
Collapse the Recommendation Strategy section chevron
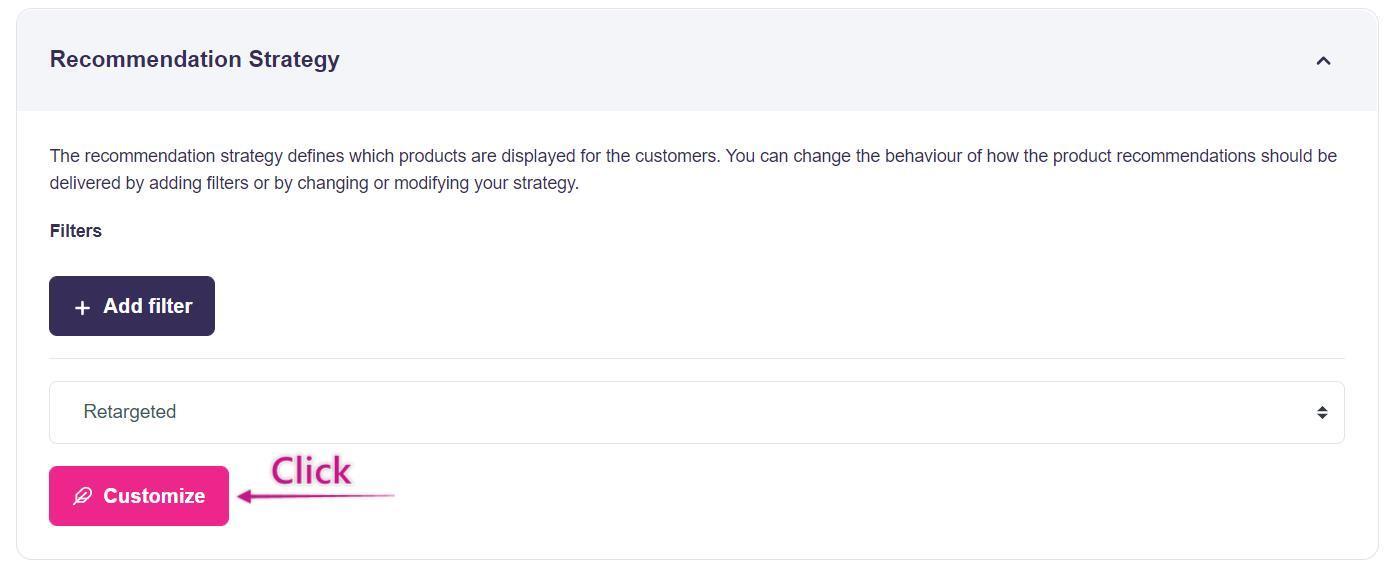1322,61
